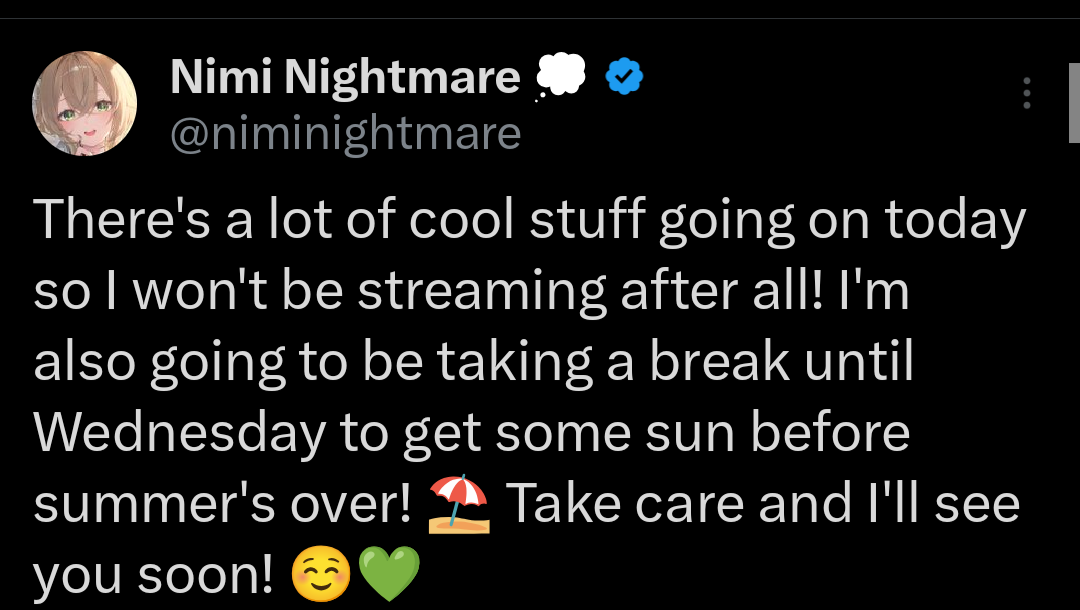Open the three-dot more options menu
1080x610 pixels.
click(x=1026, y=93)
